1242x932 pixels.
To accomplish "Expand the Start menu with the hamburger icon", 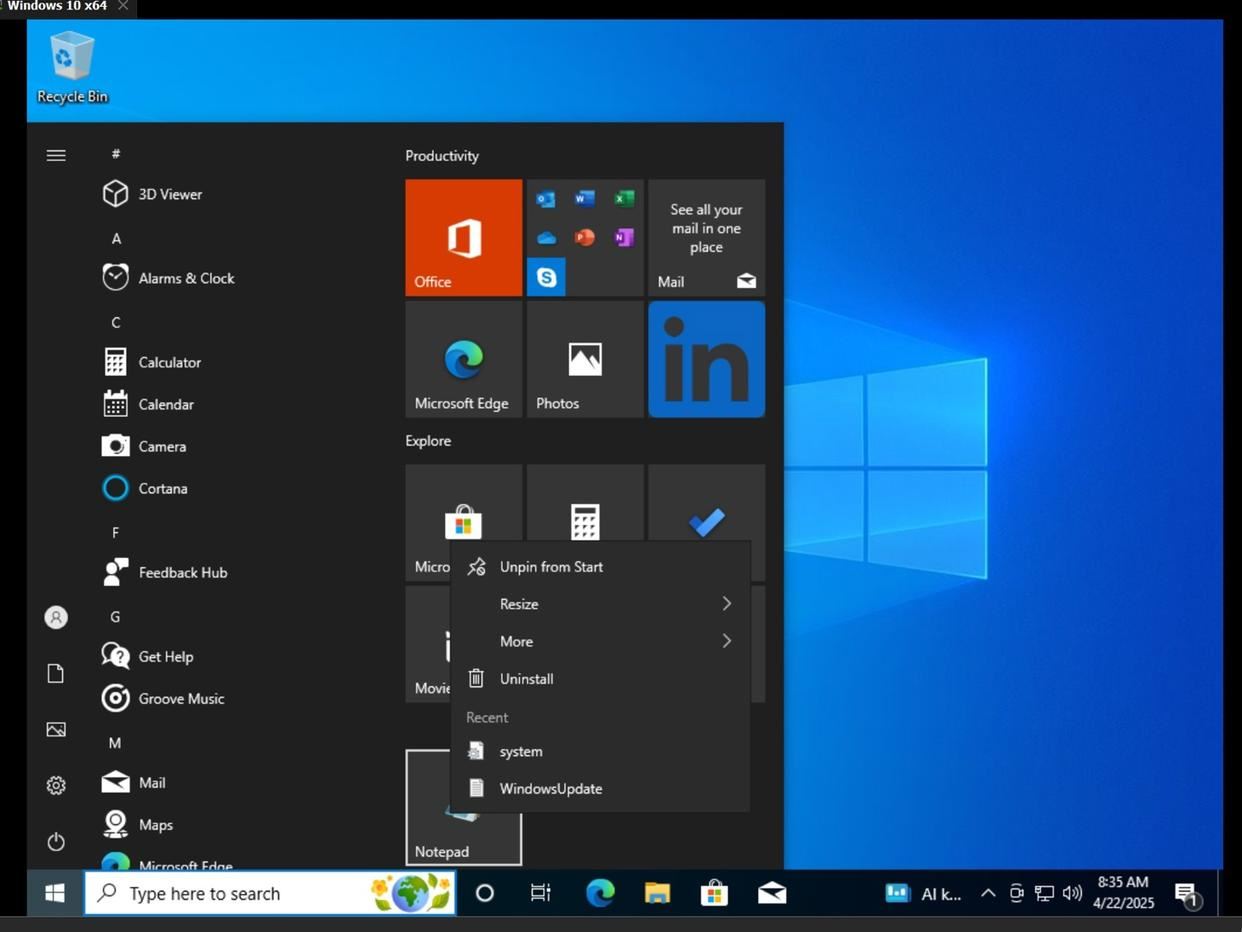I will pos(56,155).
